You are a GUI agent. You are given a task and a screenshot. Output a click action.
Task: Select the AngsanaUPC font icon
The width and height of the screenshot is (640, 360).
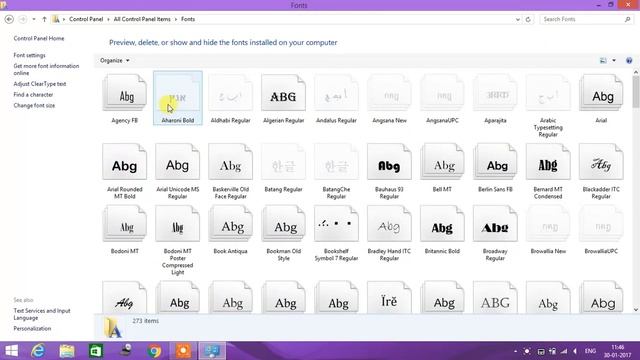tap(442, 93)
